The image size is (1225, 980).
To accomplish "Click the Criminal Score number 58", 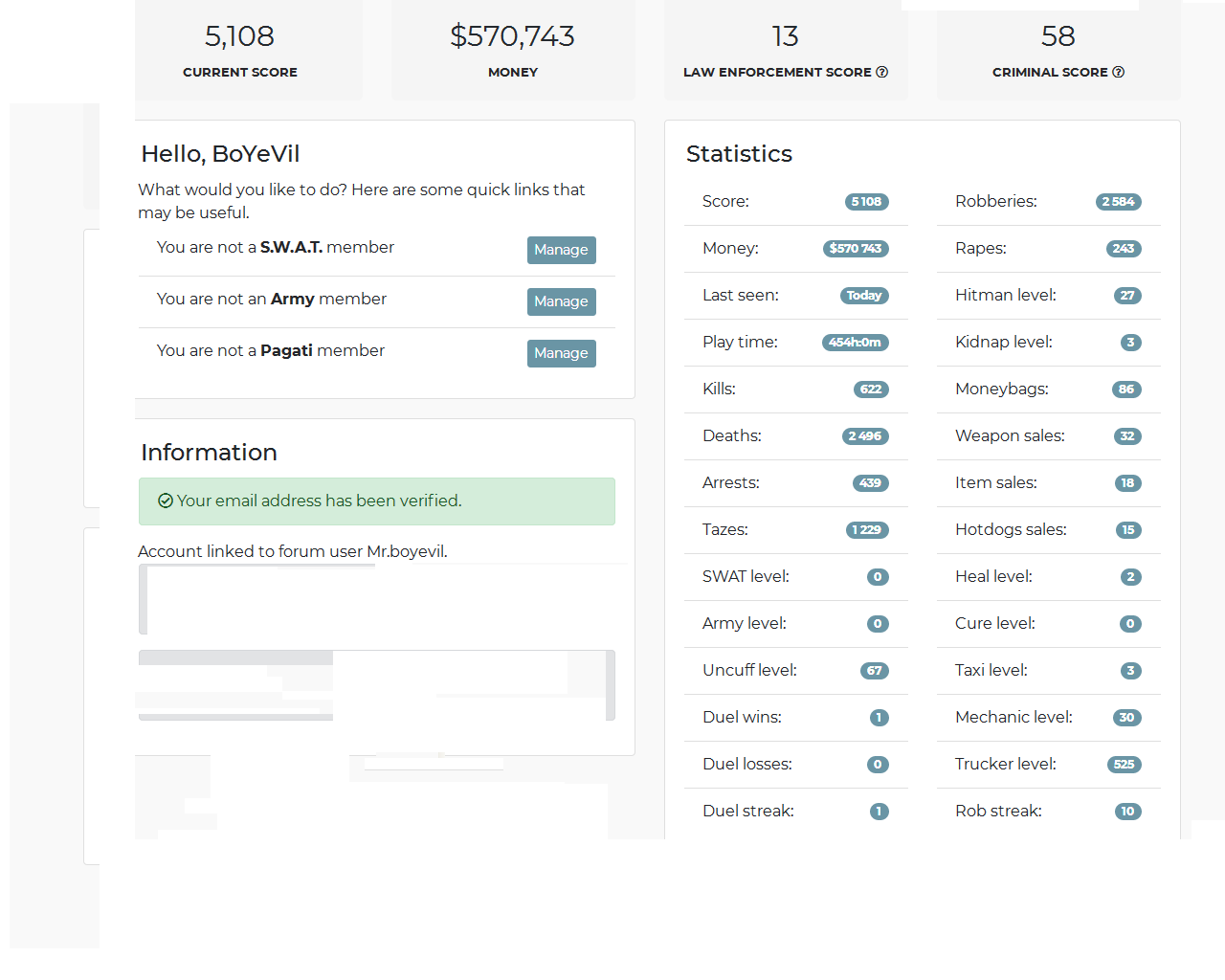I will pos(1058,36).
